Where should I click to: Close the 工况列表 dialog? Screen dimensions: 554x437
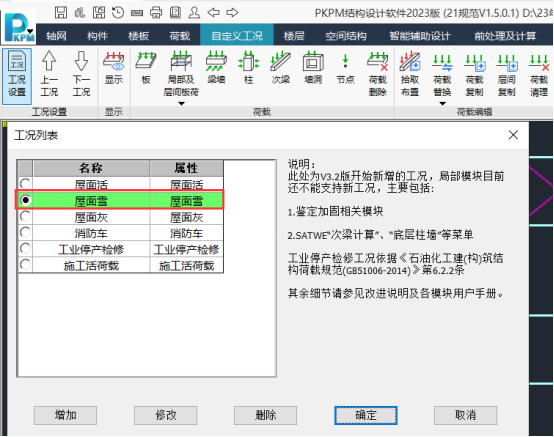coord(513,135)
